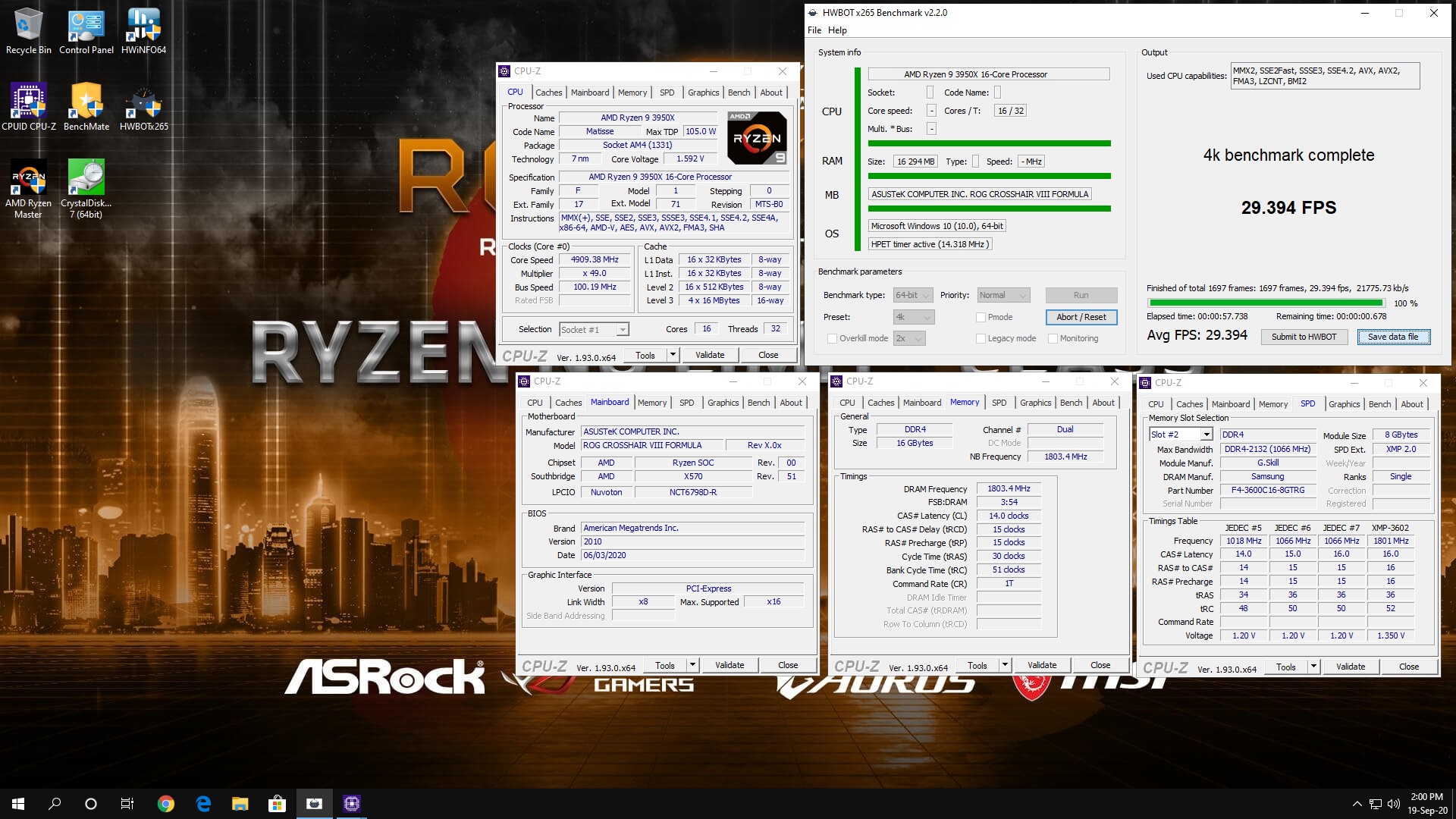Open the Recycle Bin desktop icon
1456x819 pixels.
(29, 32)
